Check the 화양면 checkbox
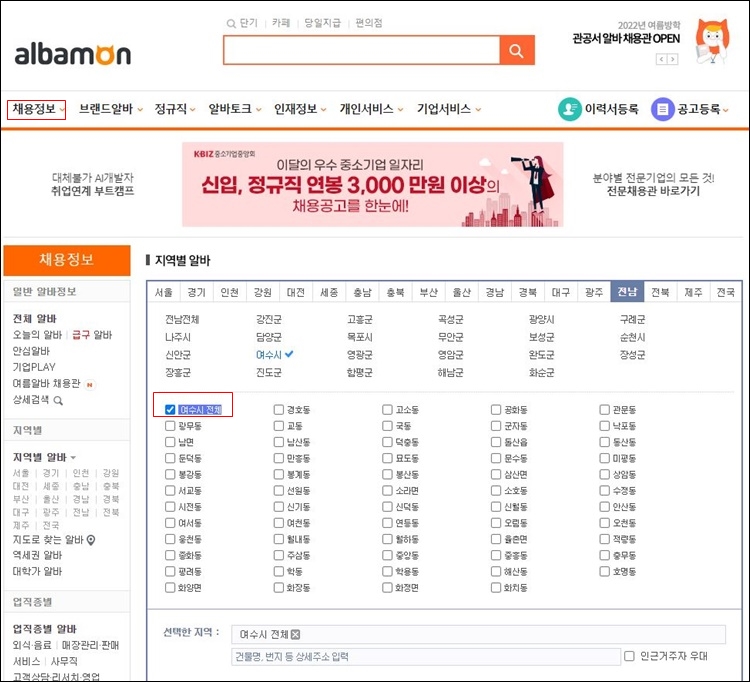Screen dimensions: 750x682 (170, 587)
